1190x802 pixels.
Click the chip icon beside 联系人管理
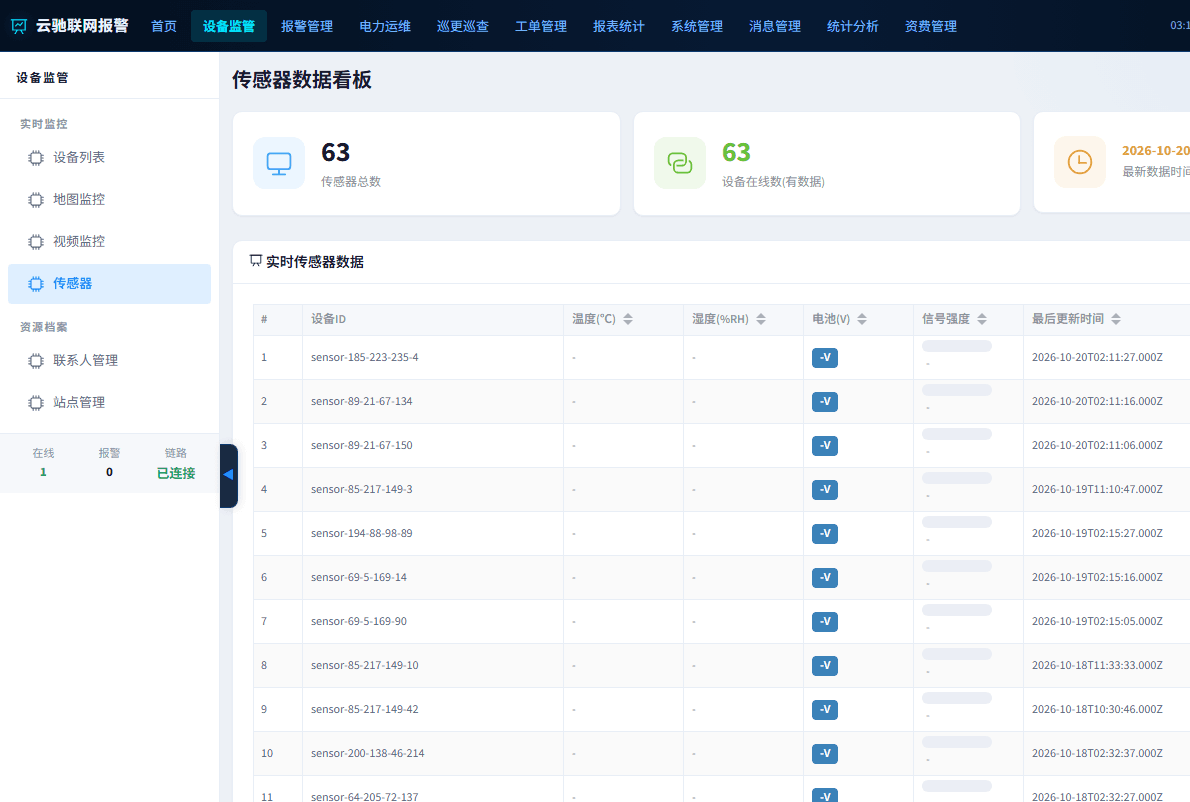(x=36, y=361)
